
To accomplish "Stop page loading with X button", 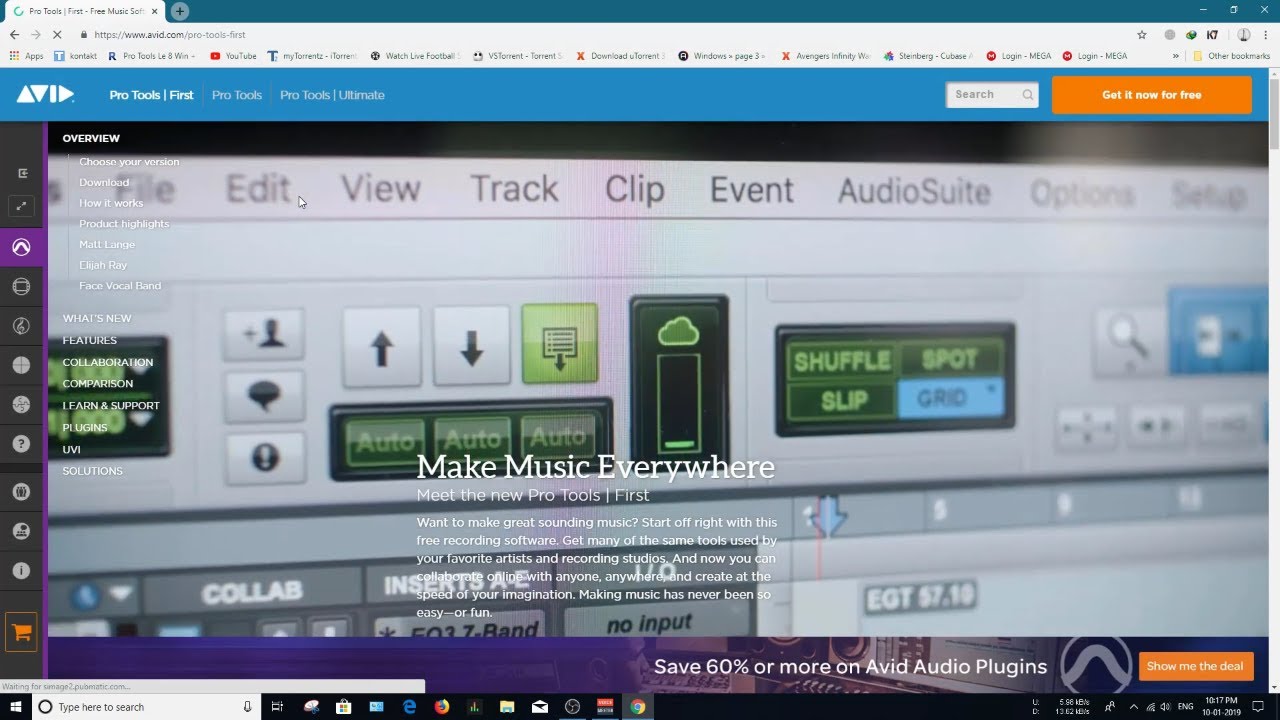I will 59,34.
